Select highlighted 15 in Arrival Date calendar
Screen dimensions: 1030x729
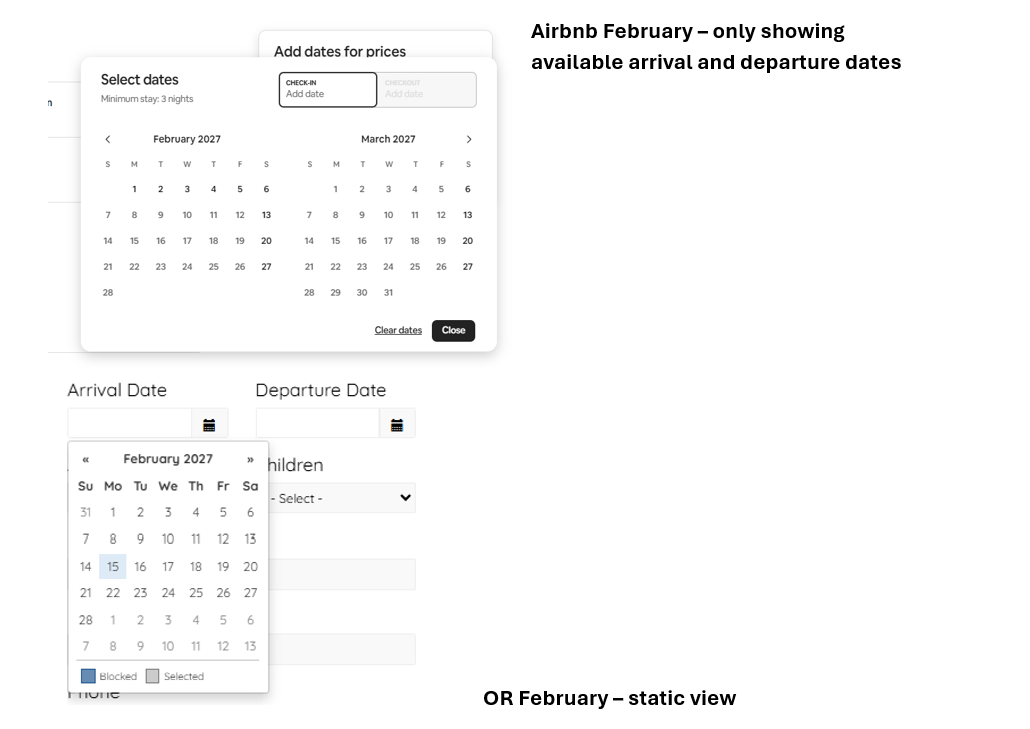click(113, 567)
